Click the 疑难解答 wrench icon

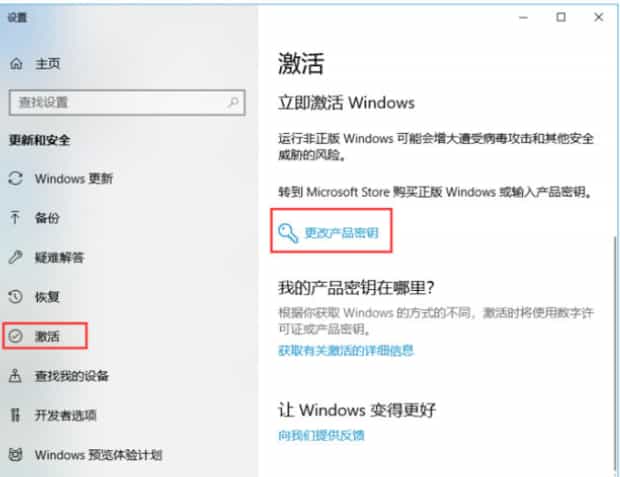point(15,257)
